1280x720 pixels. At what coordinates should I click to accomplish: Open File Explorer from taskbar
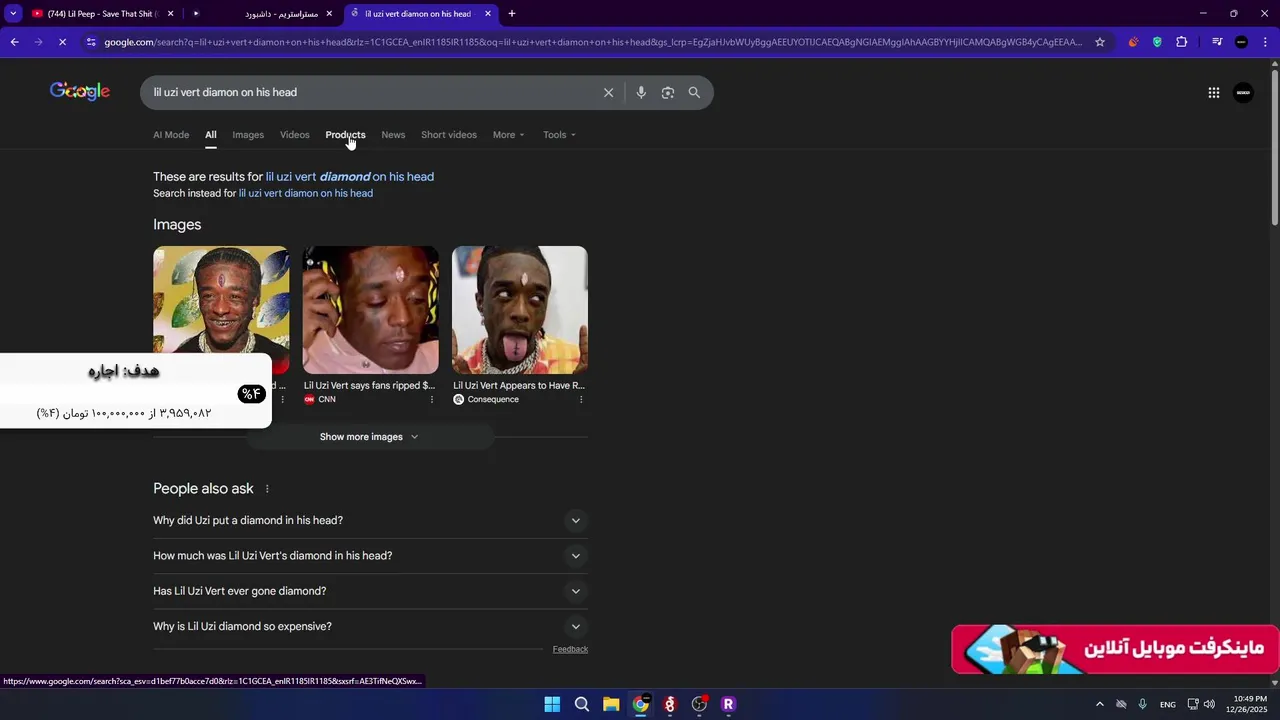point(611,704)
